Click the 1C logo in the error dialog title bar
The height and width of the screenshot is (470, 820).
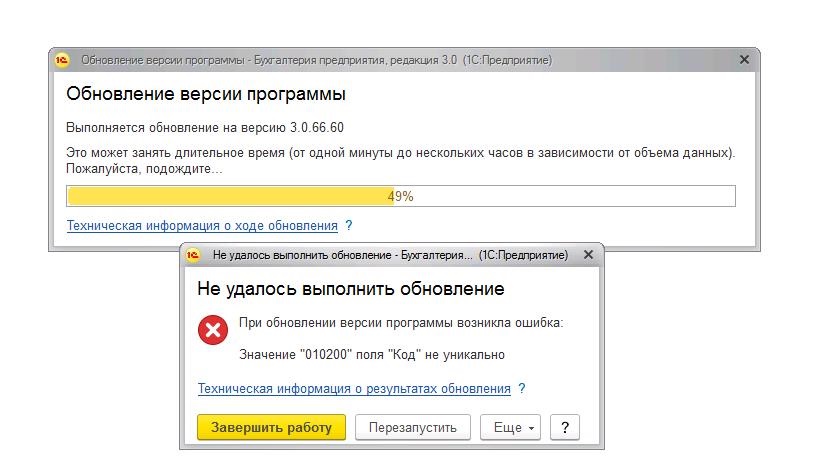point(194,255)
